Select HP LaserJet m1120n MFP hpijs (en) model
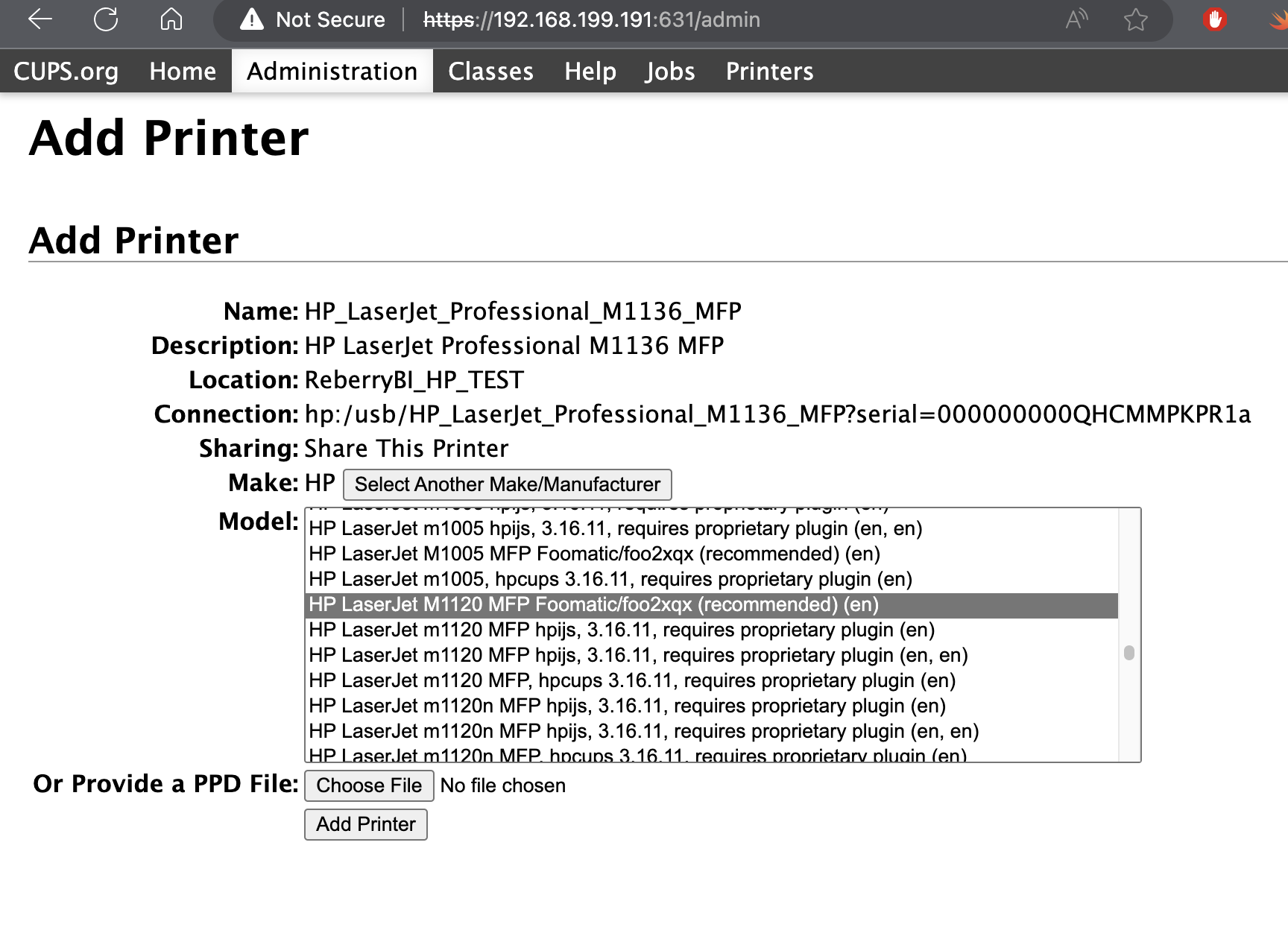This screenshot has width=1288, height=936. click(712, 706)
